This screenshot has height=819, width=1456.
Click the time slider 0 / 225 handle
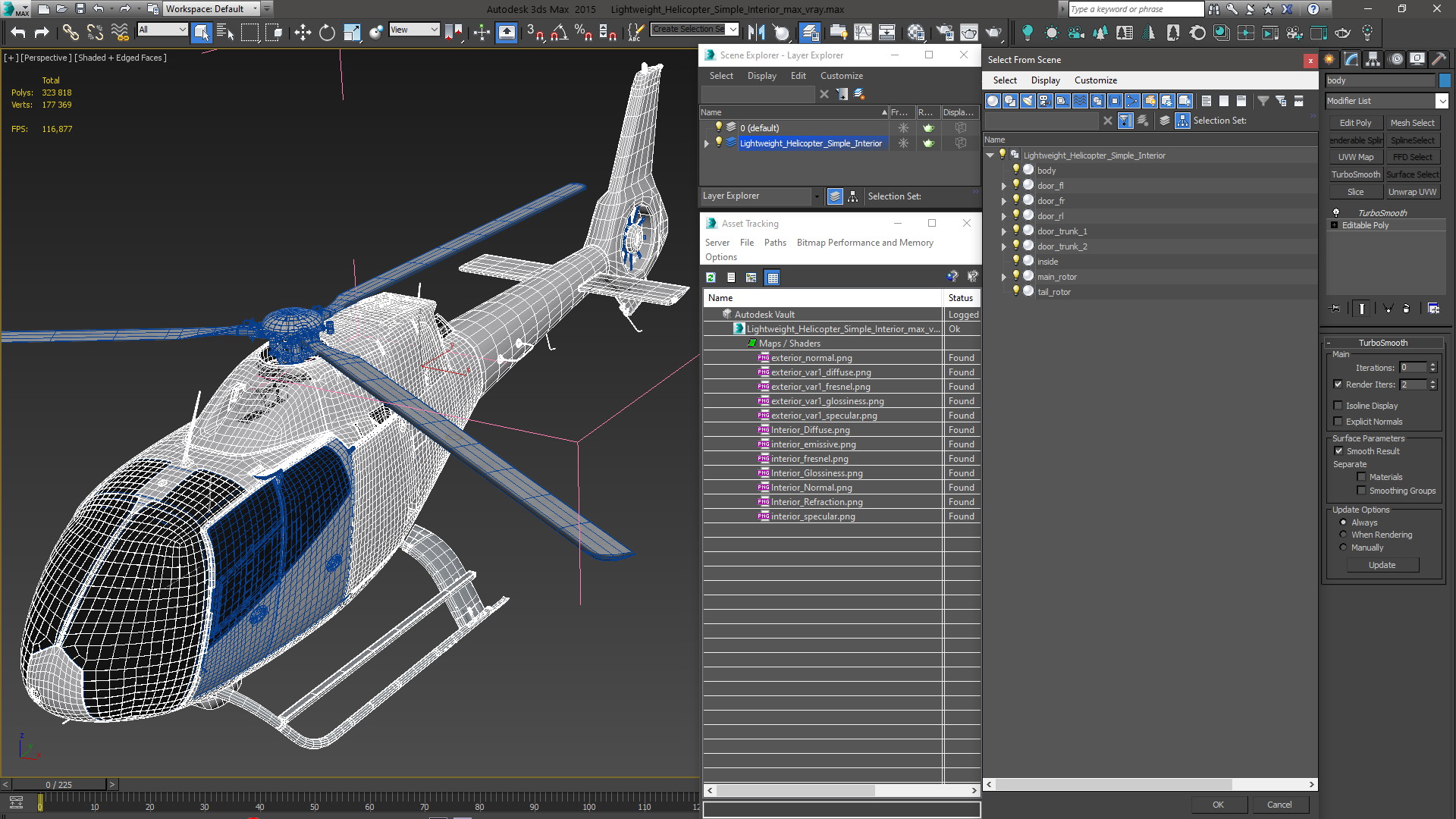(58, 785)
